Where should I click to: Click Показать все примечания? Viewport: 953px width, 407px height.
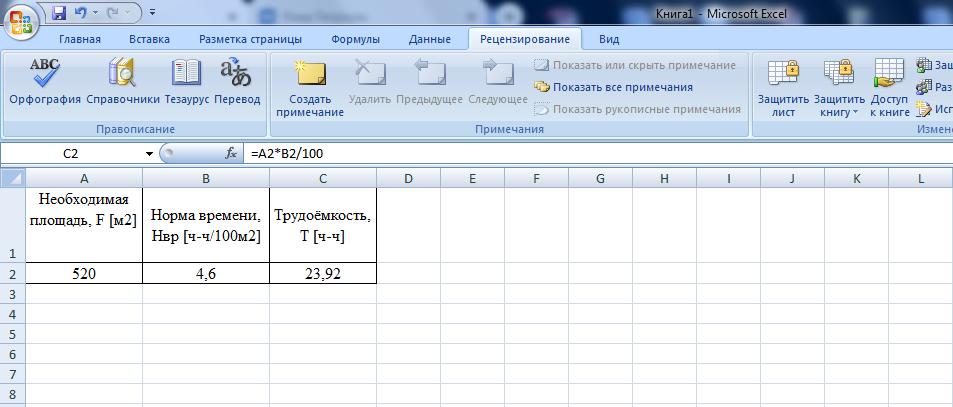[x=614, y=87]
